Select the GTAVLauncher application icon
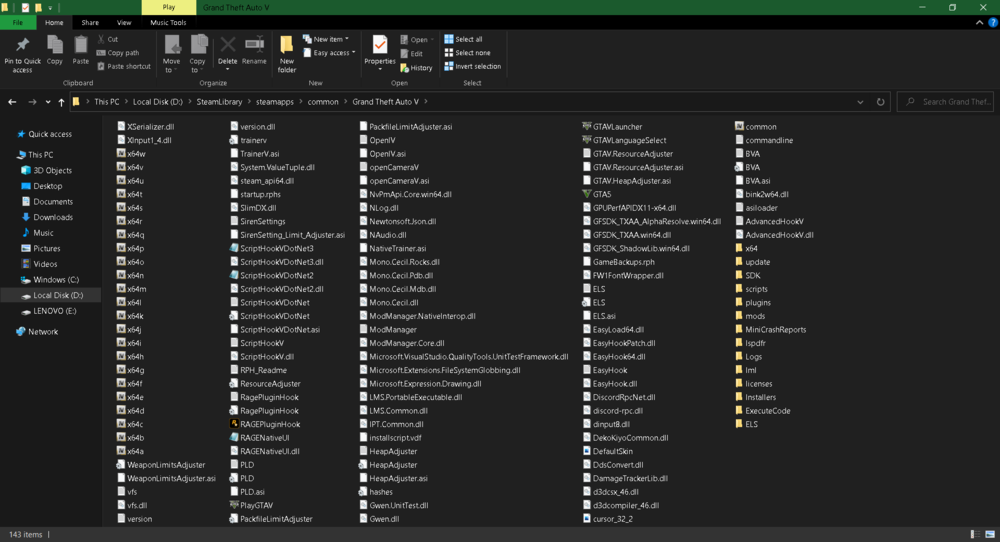The width and height of the screenshot is (1000, 542). [x=587, y=126]
